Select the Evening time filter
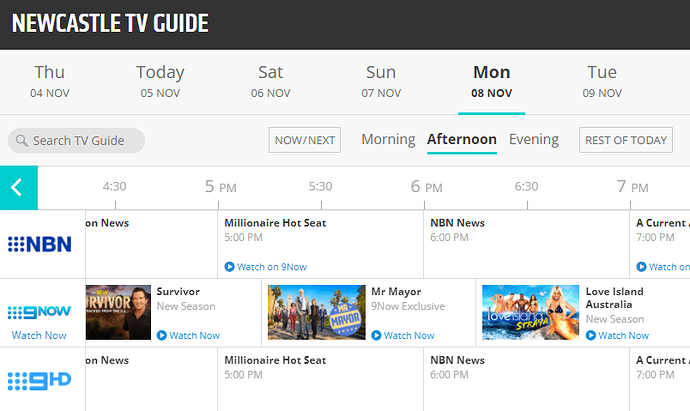This screenshot has height=411, width=690. pos(534,140)
